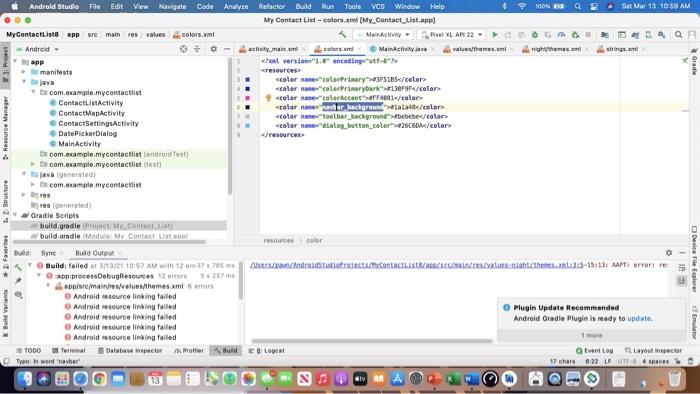Click the Debug app bug icon
This screenshot has height=394, width=700.
534,34
